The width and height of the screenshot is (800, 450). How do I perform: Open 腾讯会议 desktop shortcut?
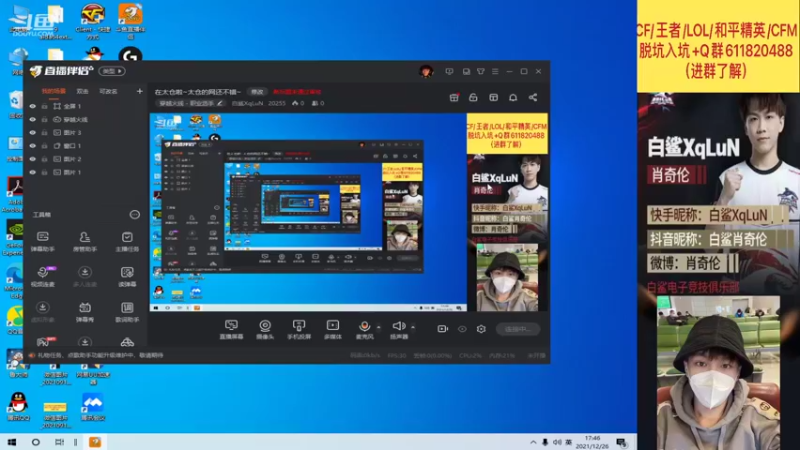point(93,407)
